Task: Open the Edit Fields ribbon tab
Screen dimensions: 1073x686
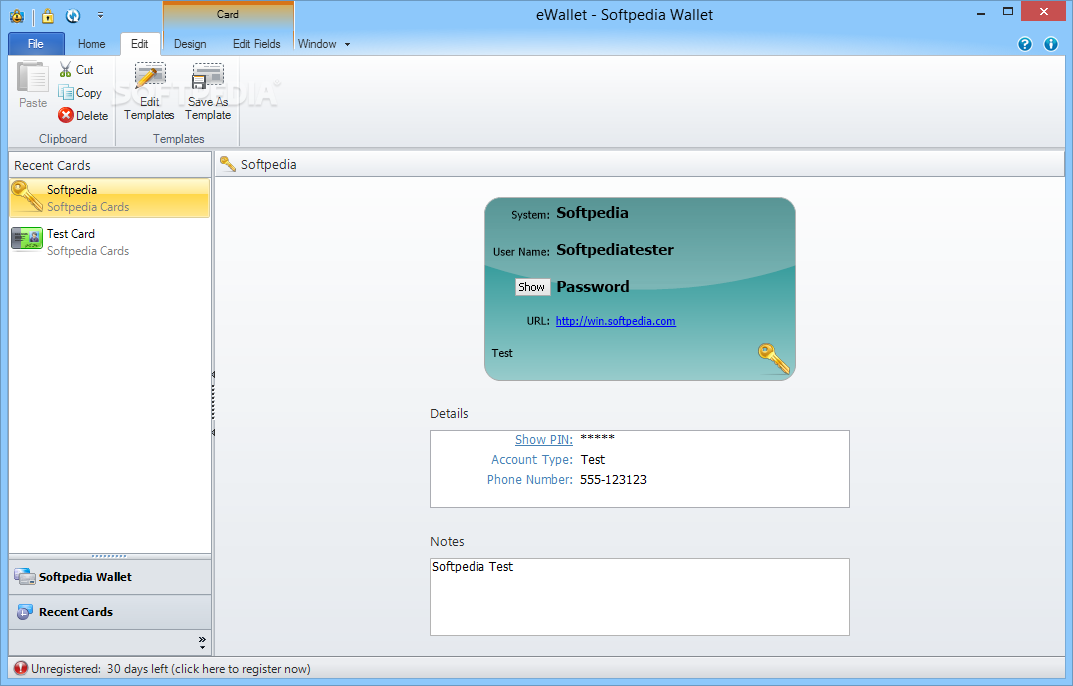Action: [257, 44]
